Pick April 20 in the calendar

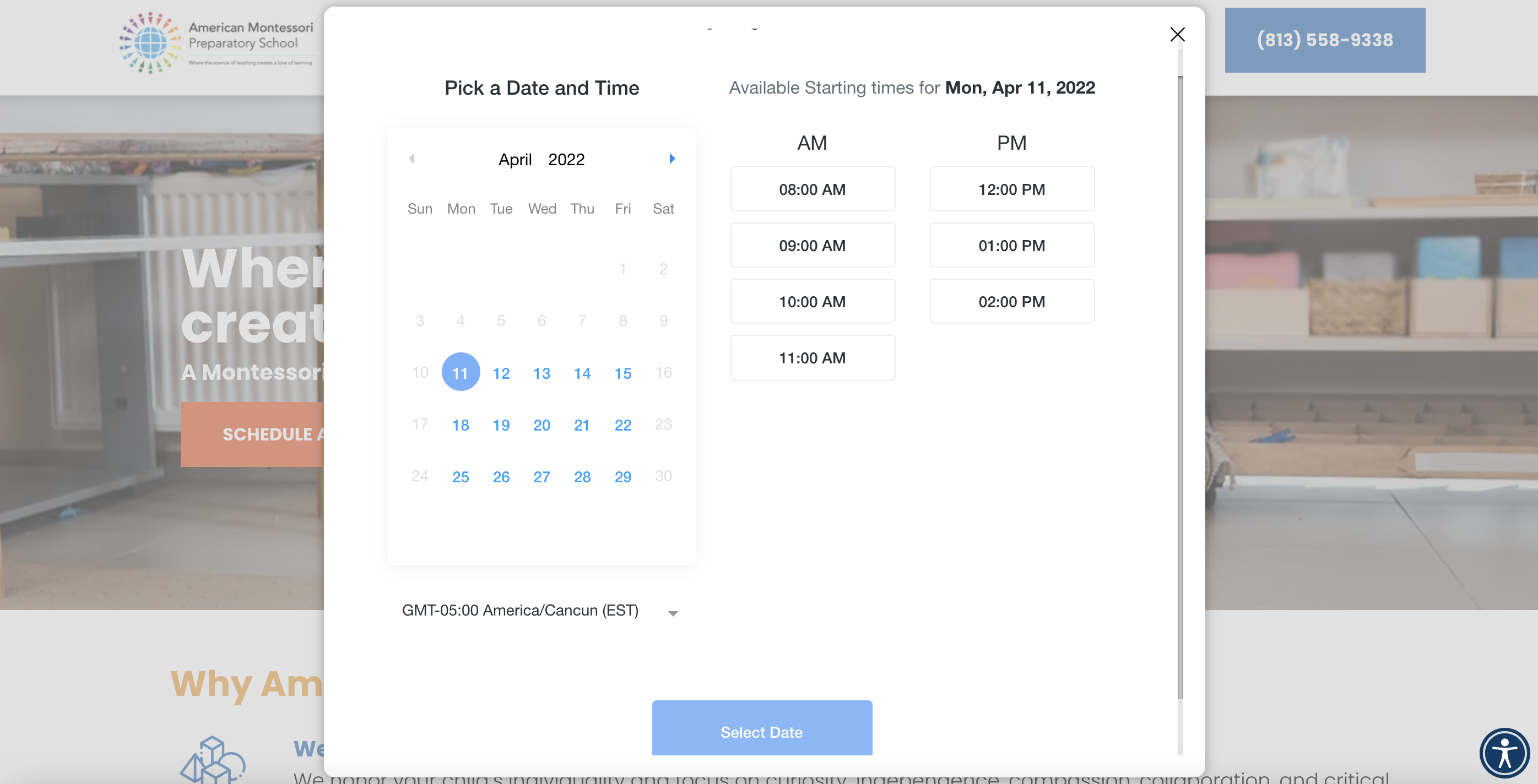click(x=541, y=425)
